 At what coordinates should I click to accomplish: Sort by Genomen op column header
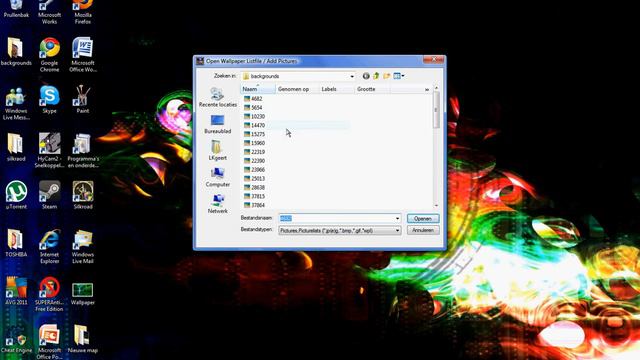(x=297, y=89)
